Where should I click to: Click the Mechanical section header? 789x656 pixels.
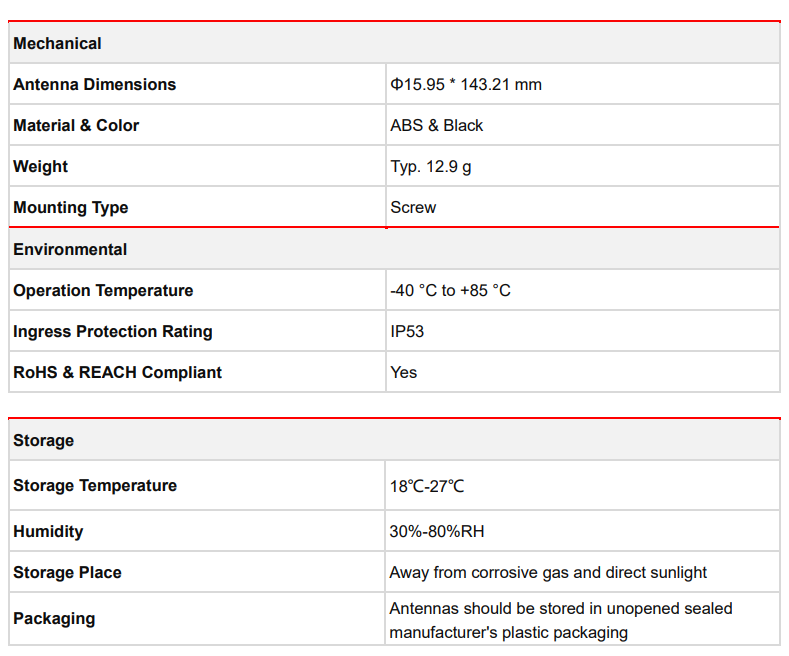57,44
